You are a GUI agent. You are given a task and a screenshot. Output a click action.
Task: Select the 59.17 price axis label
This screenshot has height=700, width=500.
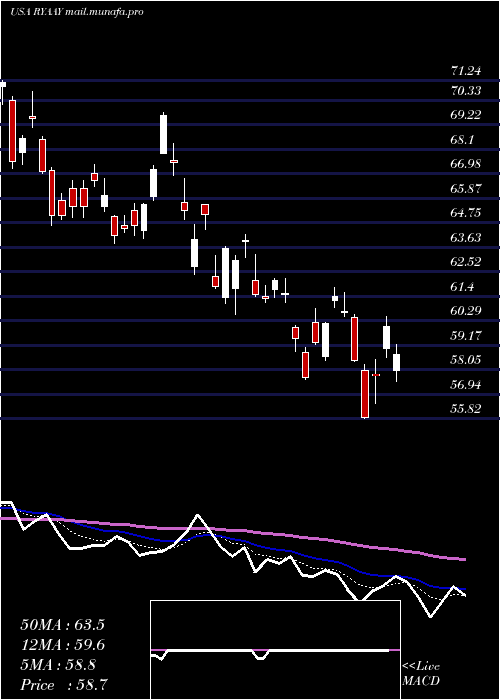[x=466, y=335]
